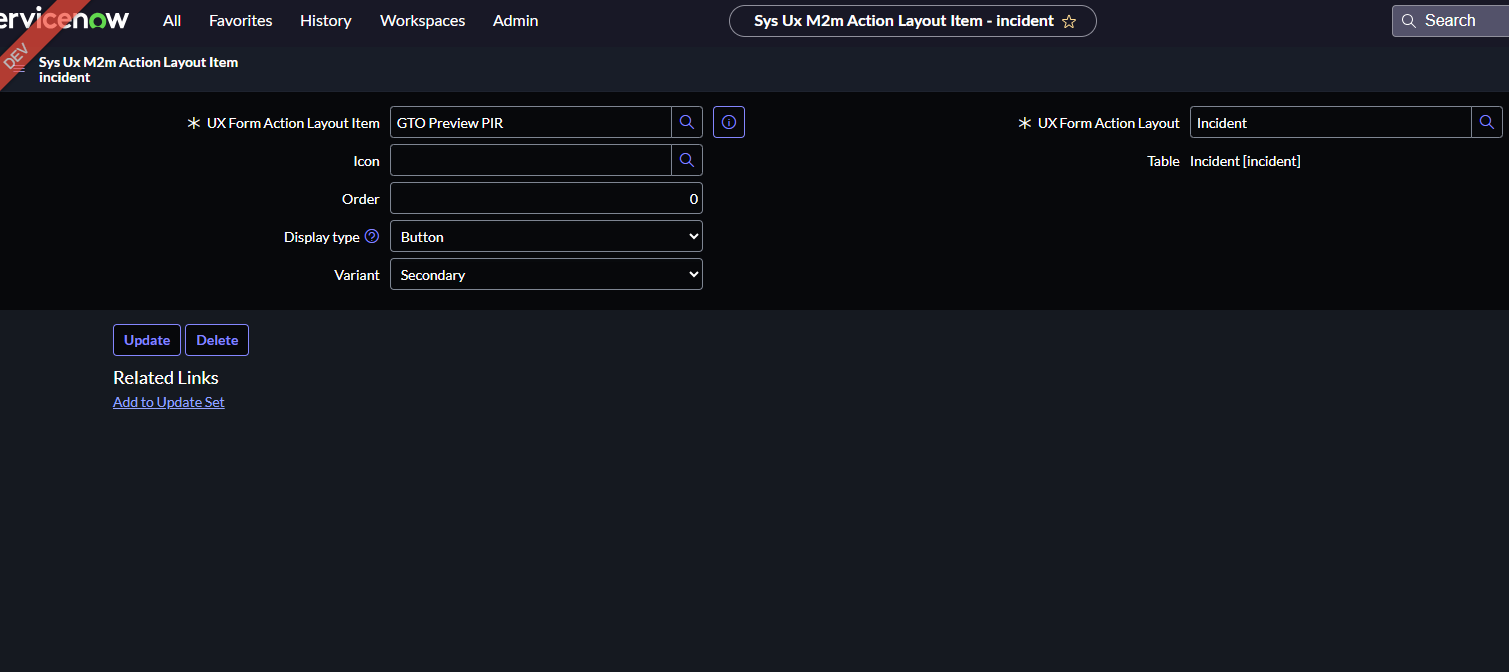This screenshot has width=1509, height=672.
Task: Look up UX Form Action Layout records
Action: coord(1487,122)
